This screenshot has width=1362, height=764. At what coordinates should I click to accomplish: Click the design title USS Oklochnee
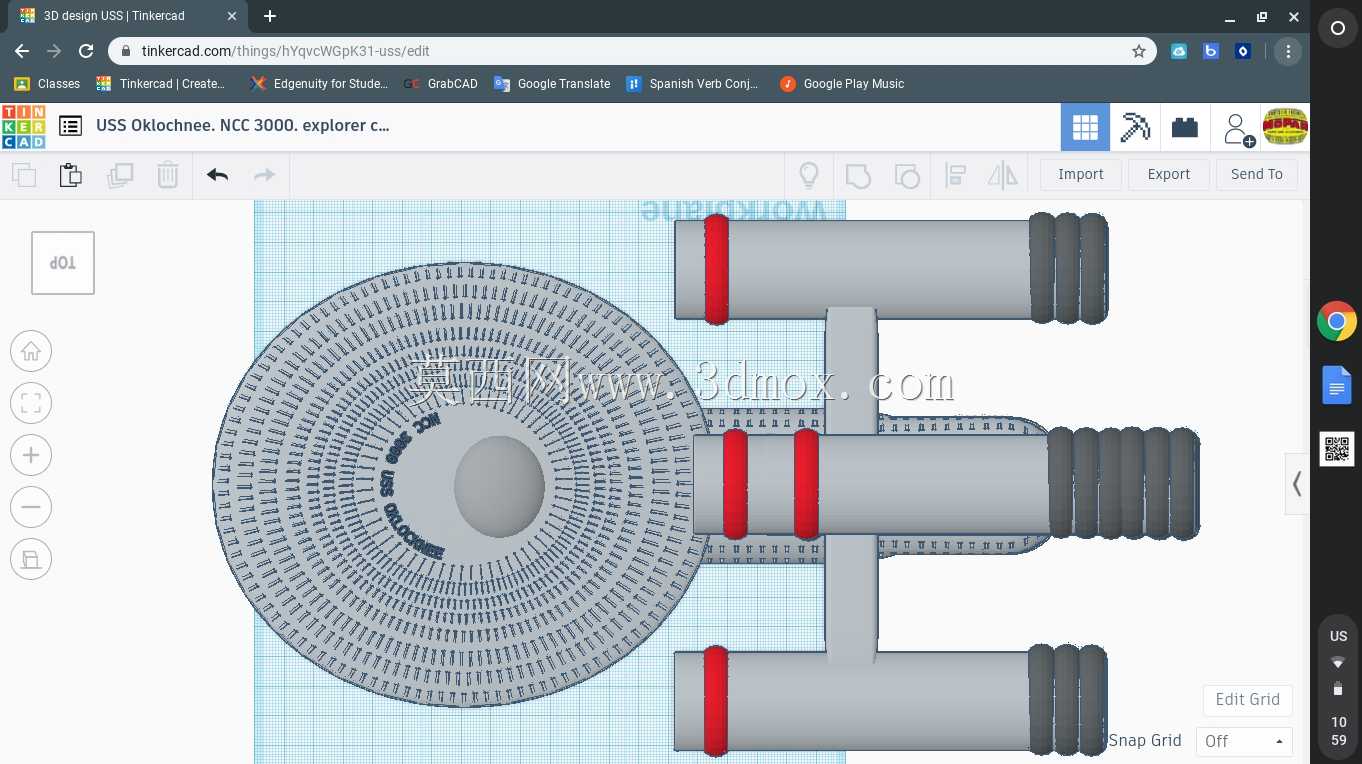(x=243, y=126)
